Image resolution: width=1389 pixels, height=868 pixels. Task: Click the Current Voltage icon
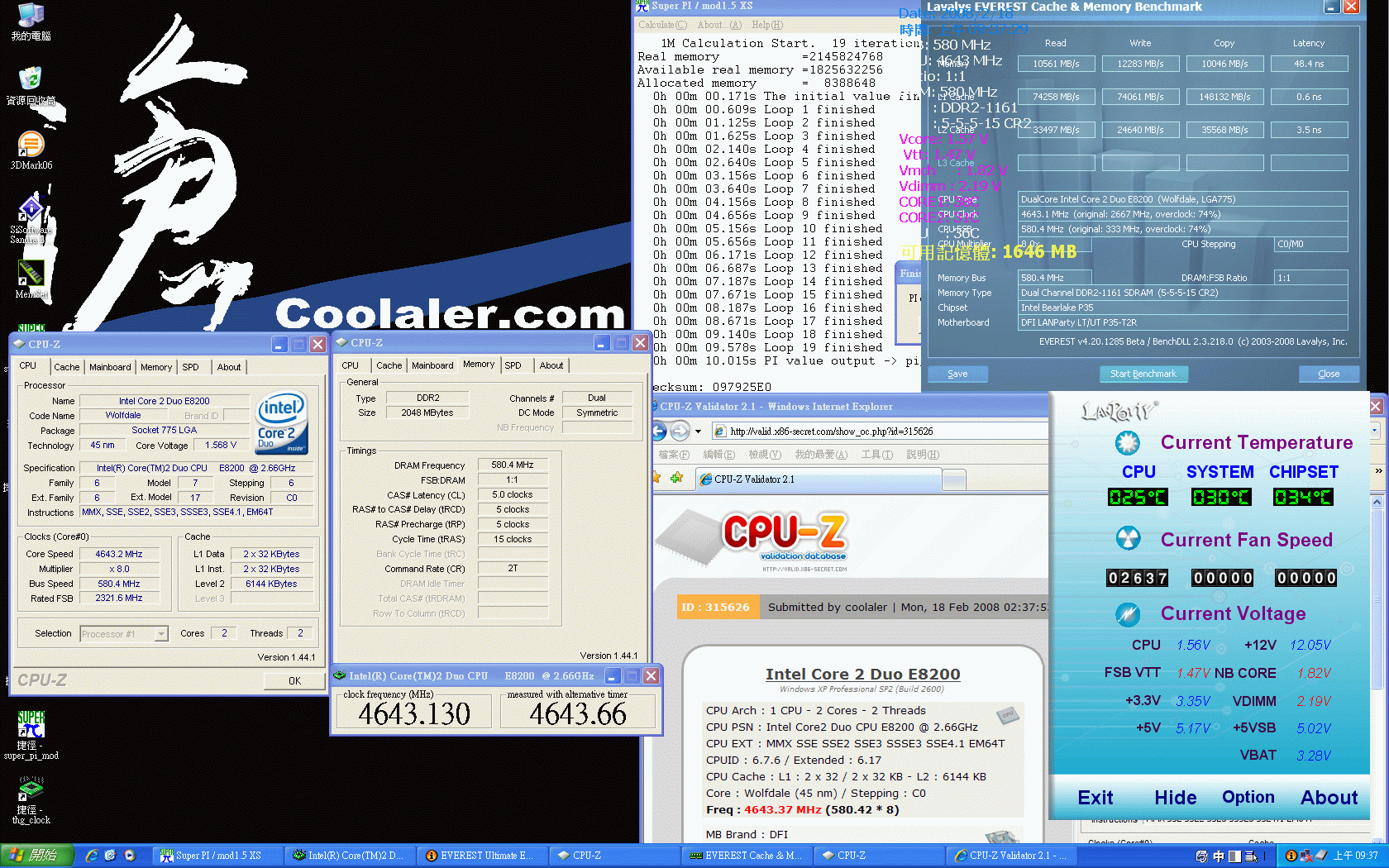1128,613
